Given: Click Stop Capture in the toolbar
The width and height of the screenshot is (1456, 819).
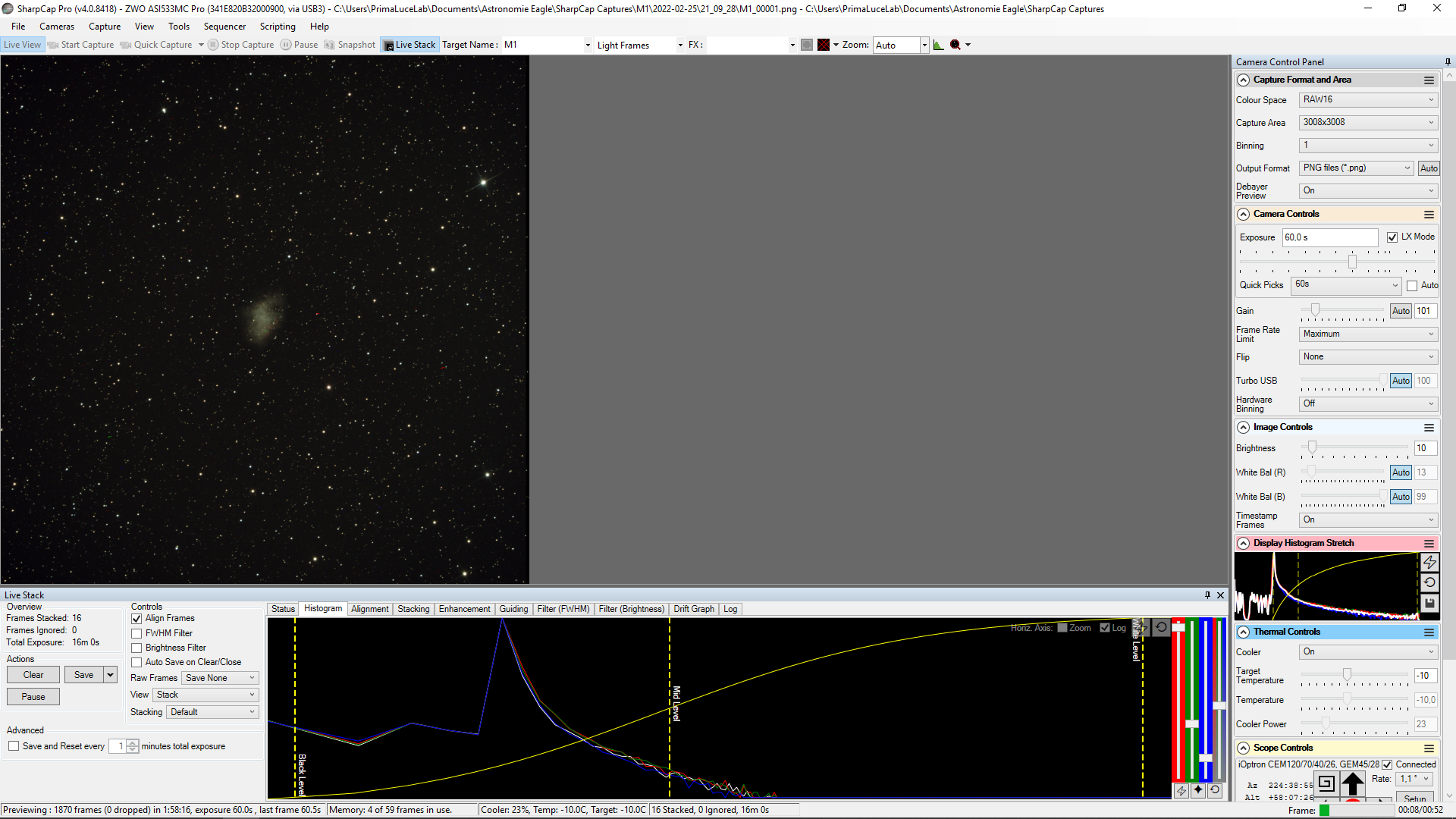Looking at the screenshot, I should [x=241, y=45].
